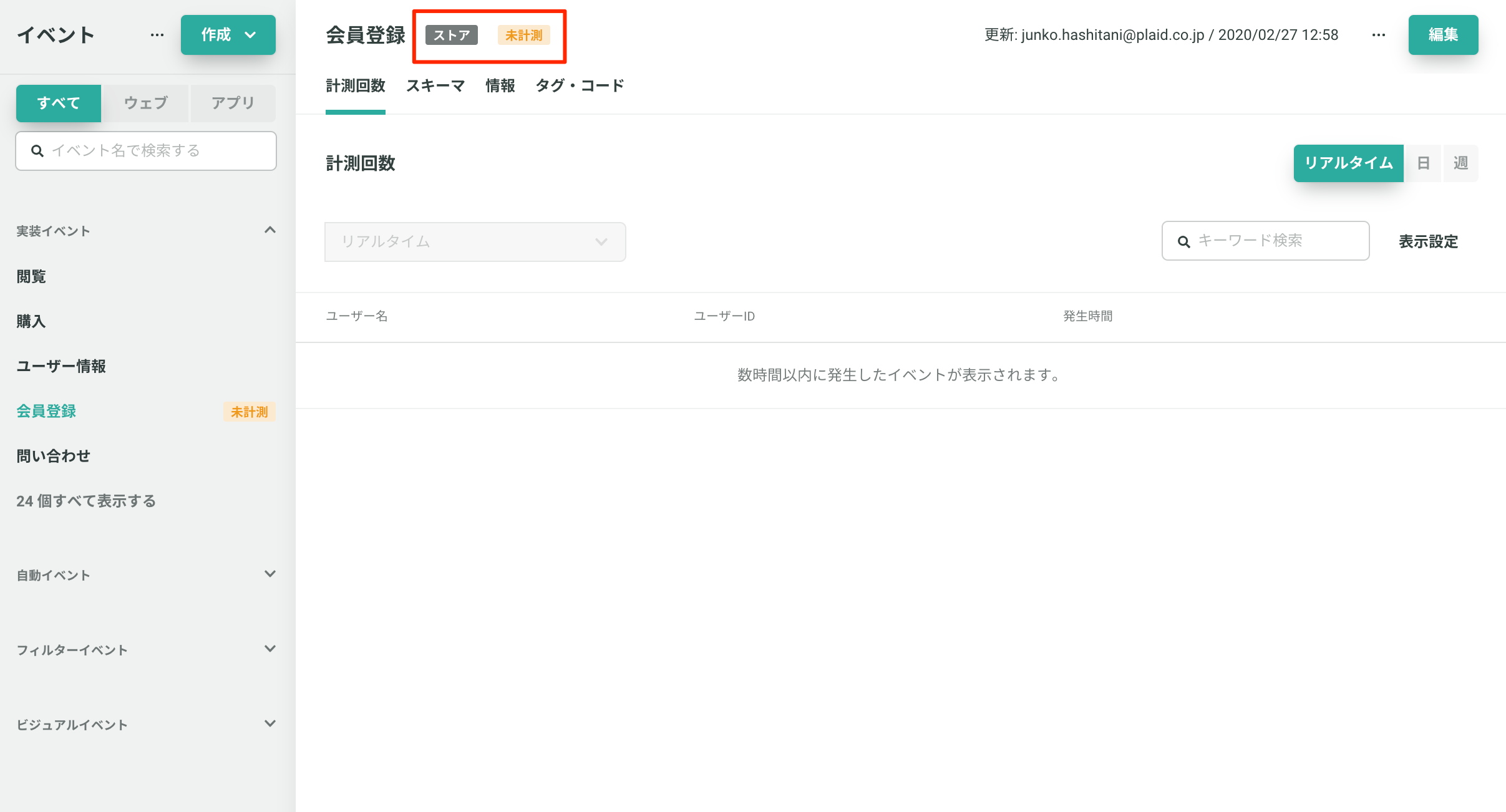Click the 会員登録 page title
This screenshot has width=1506, height=812.
[366, 35]
